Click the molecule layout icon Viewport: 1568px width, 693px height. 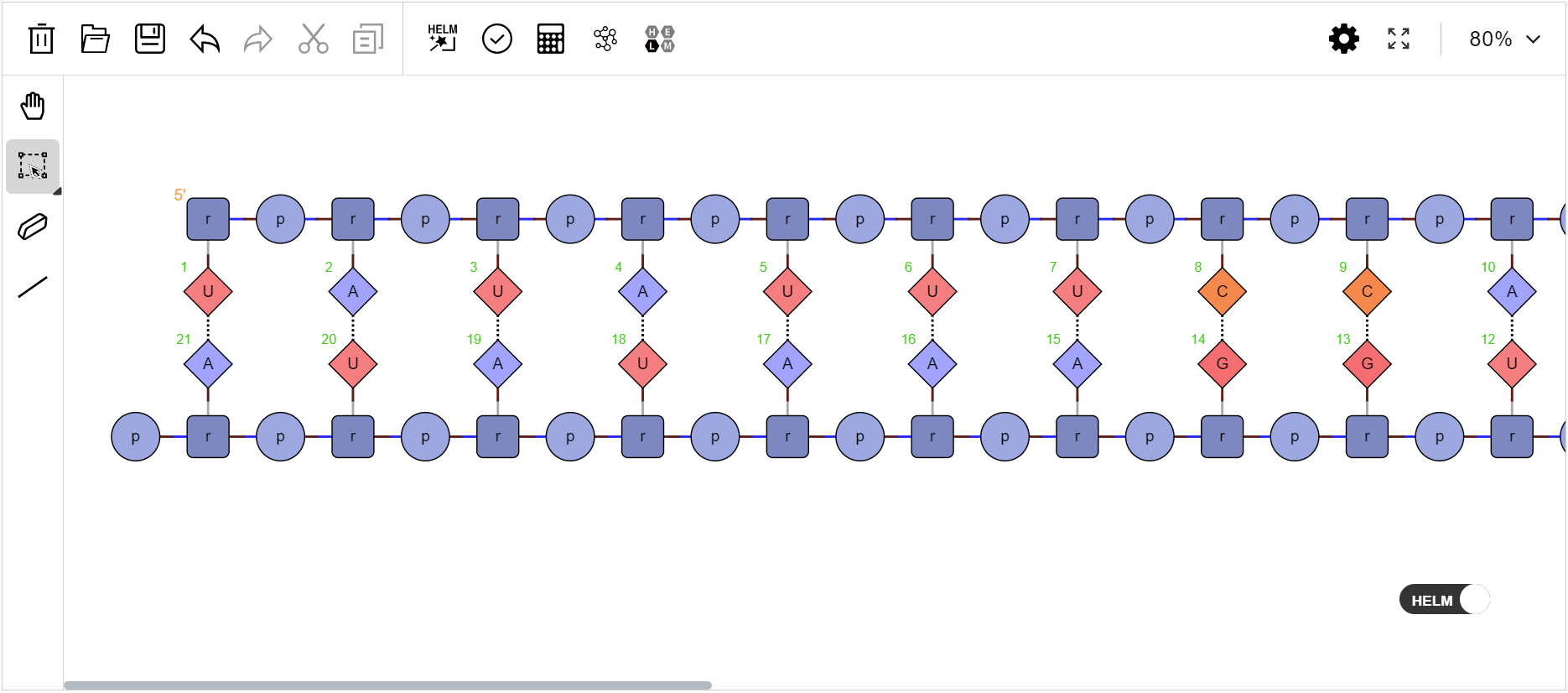point(605,39)
